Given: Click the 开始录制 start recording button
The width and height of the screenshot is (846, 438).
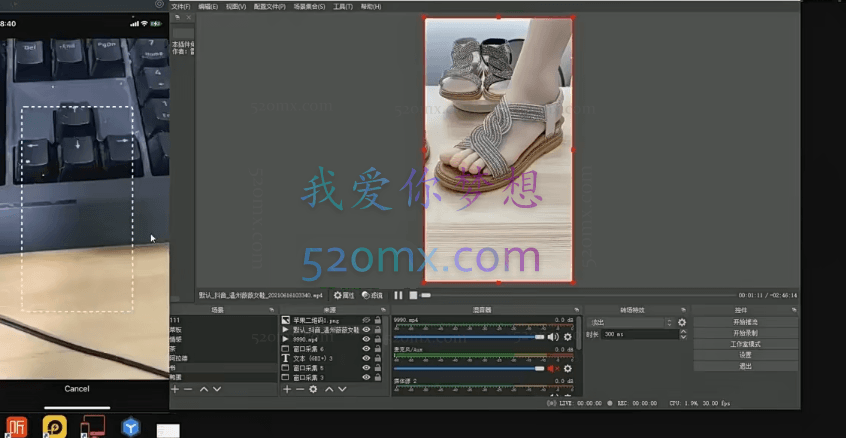Looking at the screenshot, I should click(745, 333).
